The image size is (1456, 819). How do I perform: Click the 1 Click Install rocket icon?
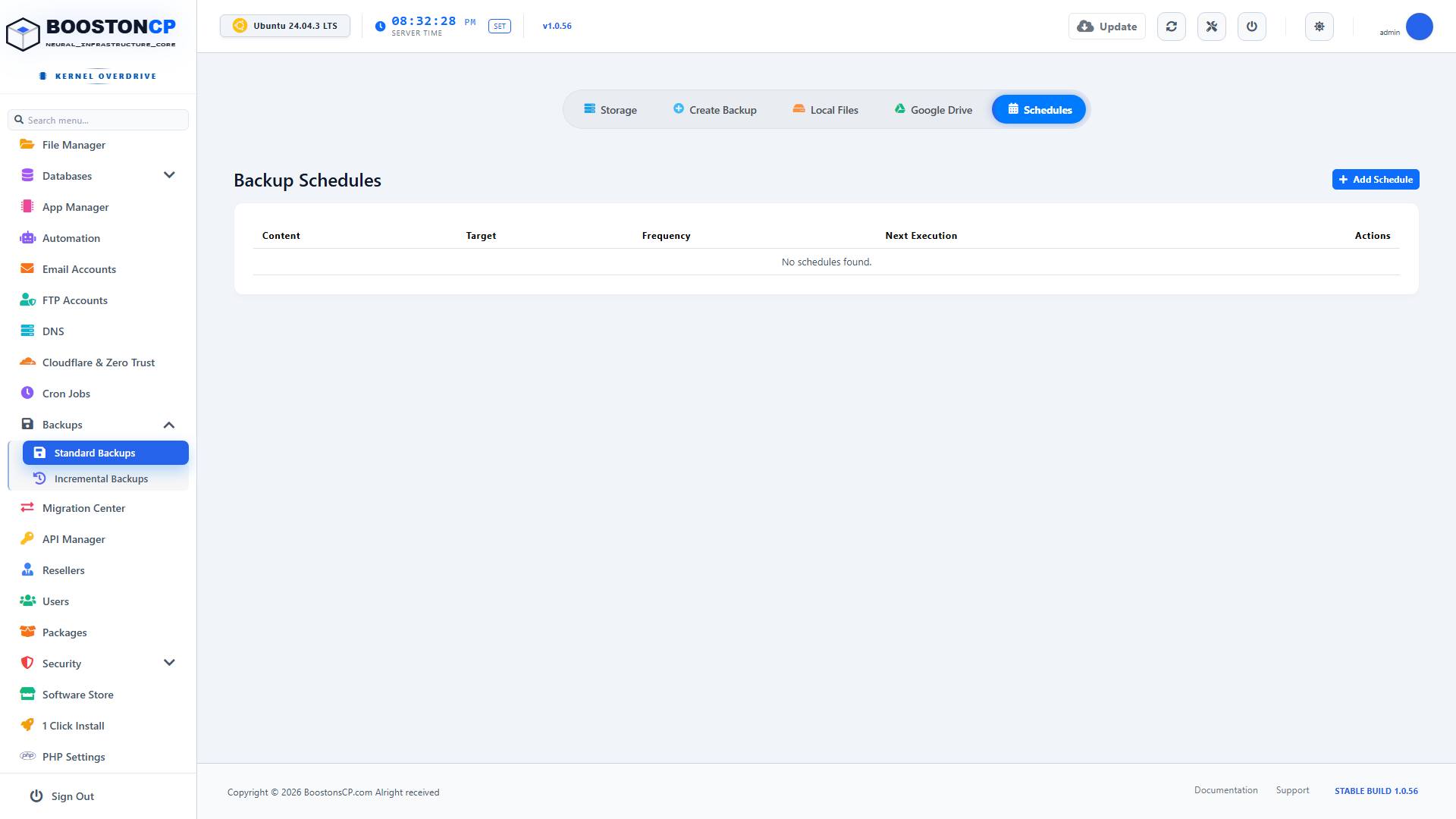27,725
